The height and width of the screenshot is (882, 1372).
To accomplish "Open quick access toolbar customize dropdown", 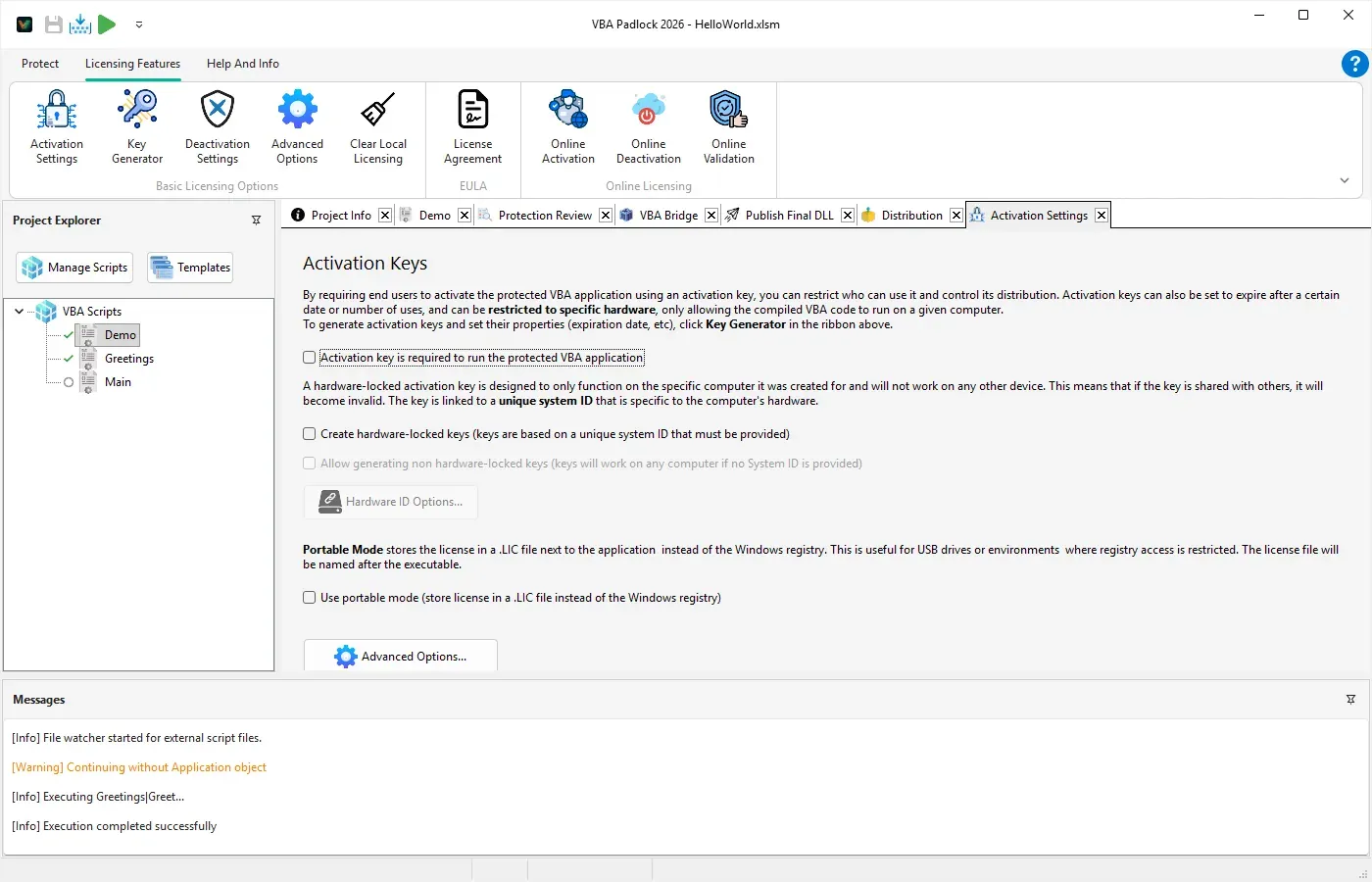I will 139,24.
